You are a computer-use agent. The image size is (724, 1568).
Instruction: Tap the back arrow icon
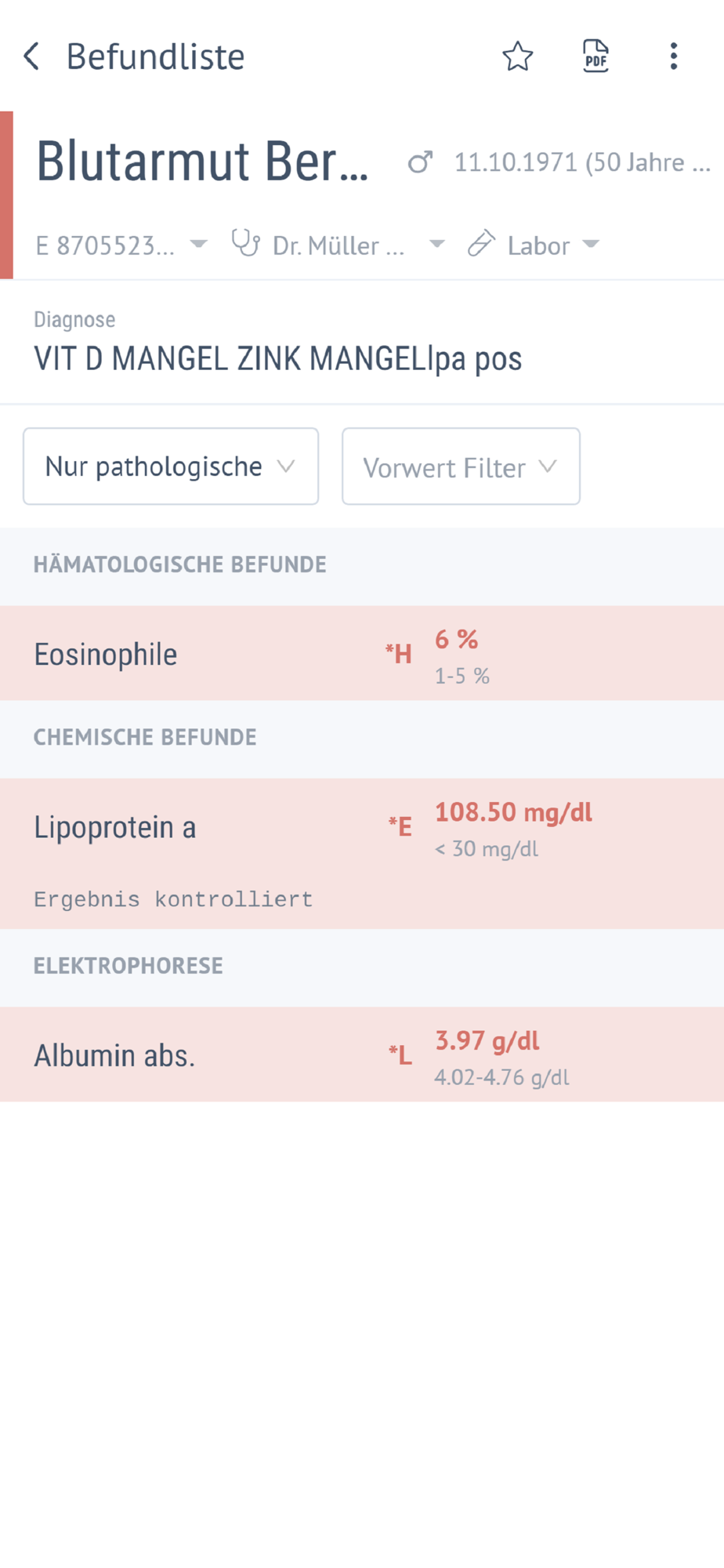pos(32,56)
